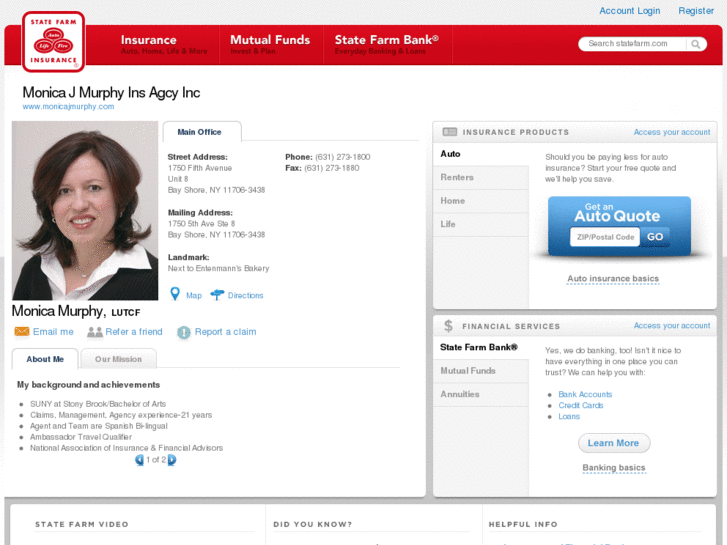Click the Insurance Products card icon
The height and width of the screenshot is (545, 727).
point(449,132)
